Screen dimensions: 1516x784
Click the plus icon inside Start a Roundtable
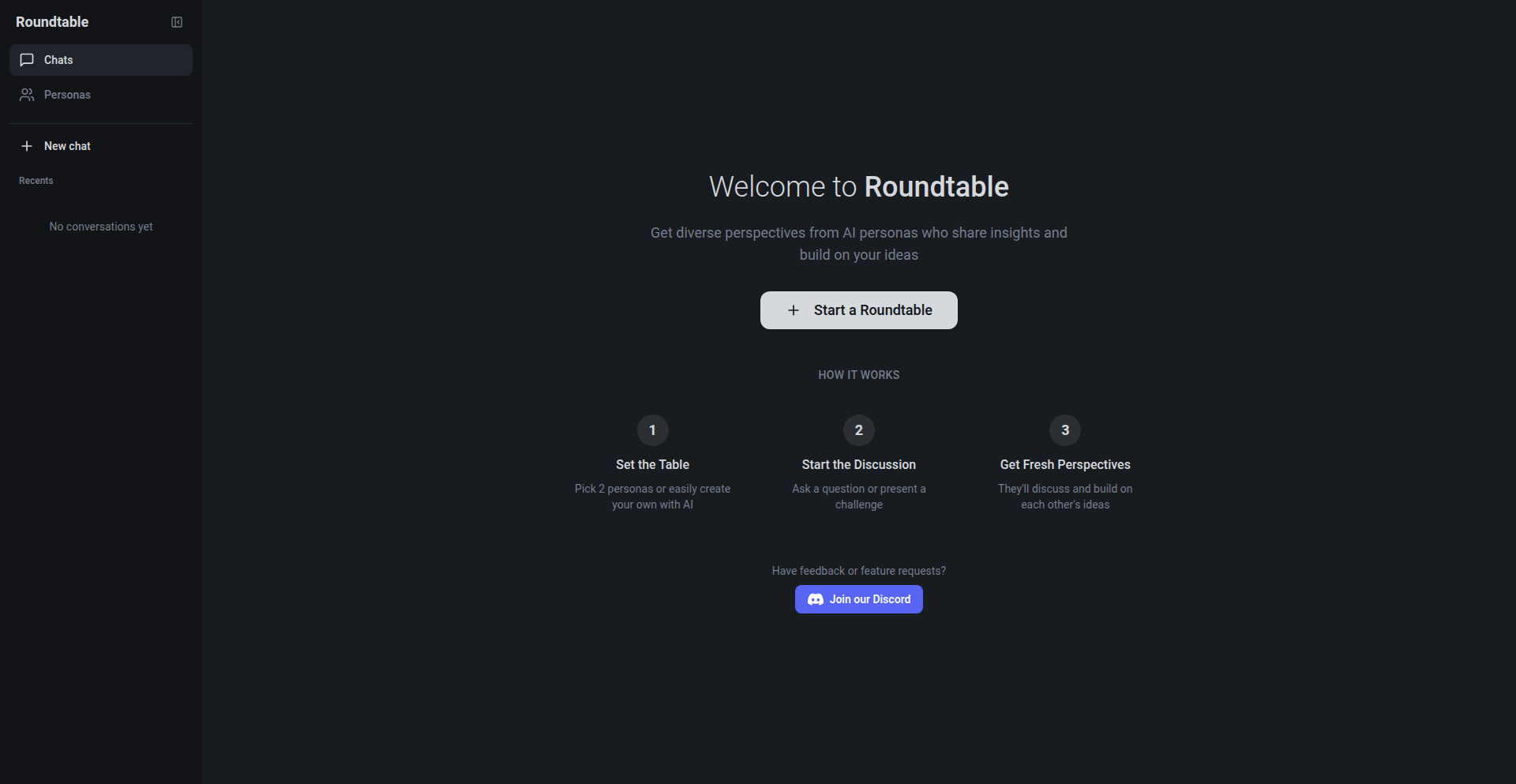794,310
